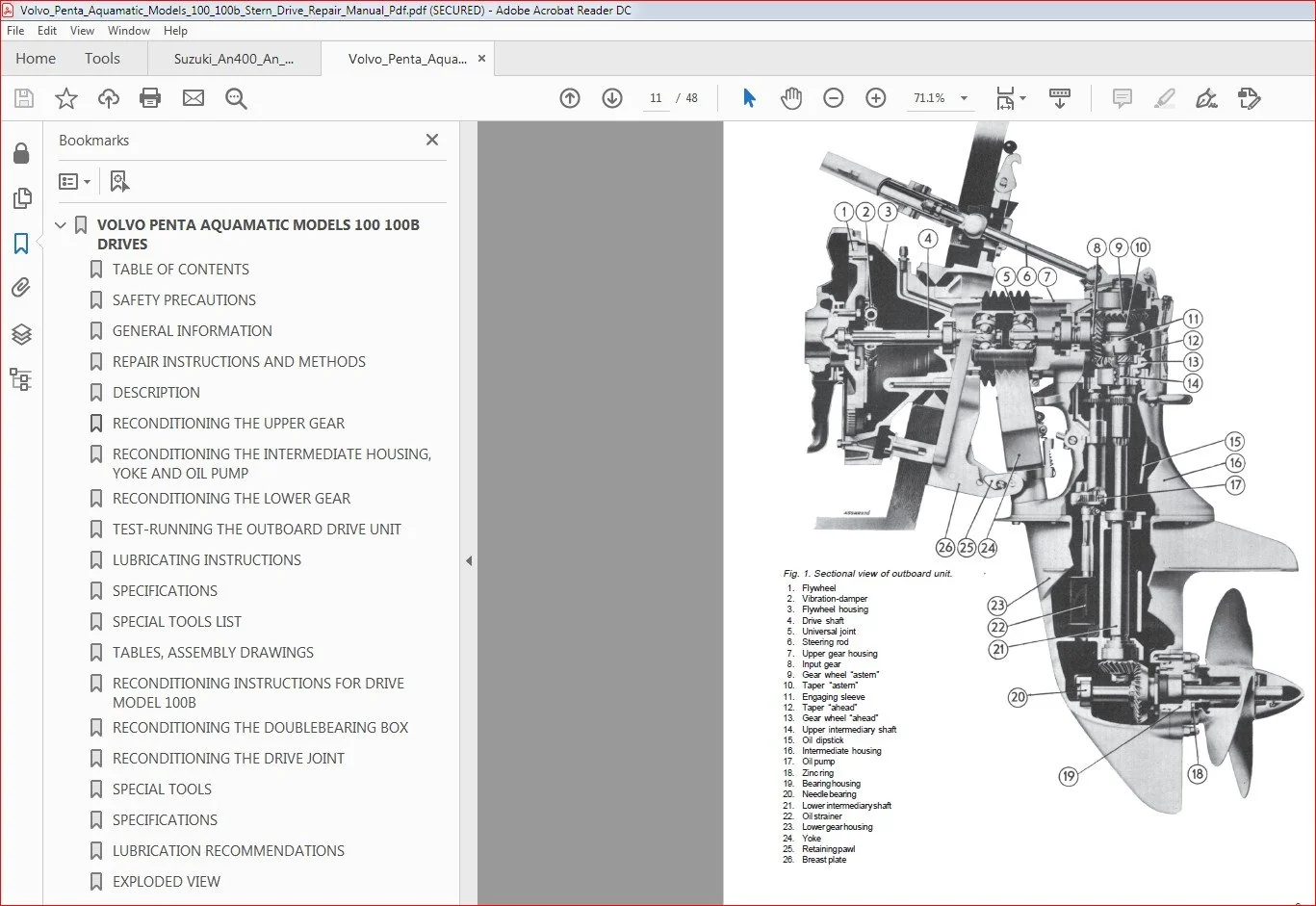Toggle the Bookmarks panel icon
The image size is (1316, 906).
click(x=21, y=244)
